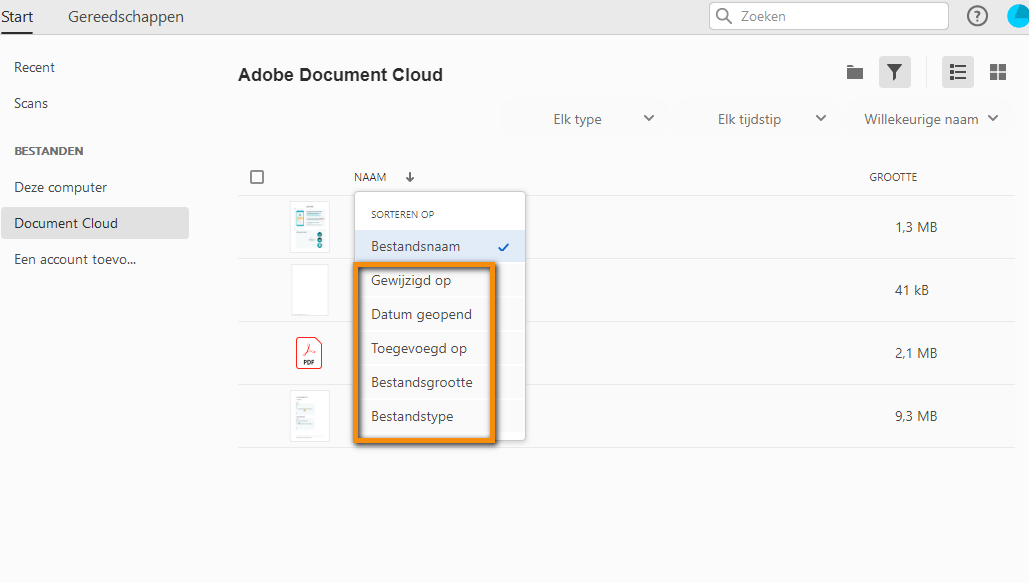The height and width of the screenshot is (583, 1029).
Task: Open the "Willekeurige naam" dropdown
Action: click(928, 118)
